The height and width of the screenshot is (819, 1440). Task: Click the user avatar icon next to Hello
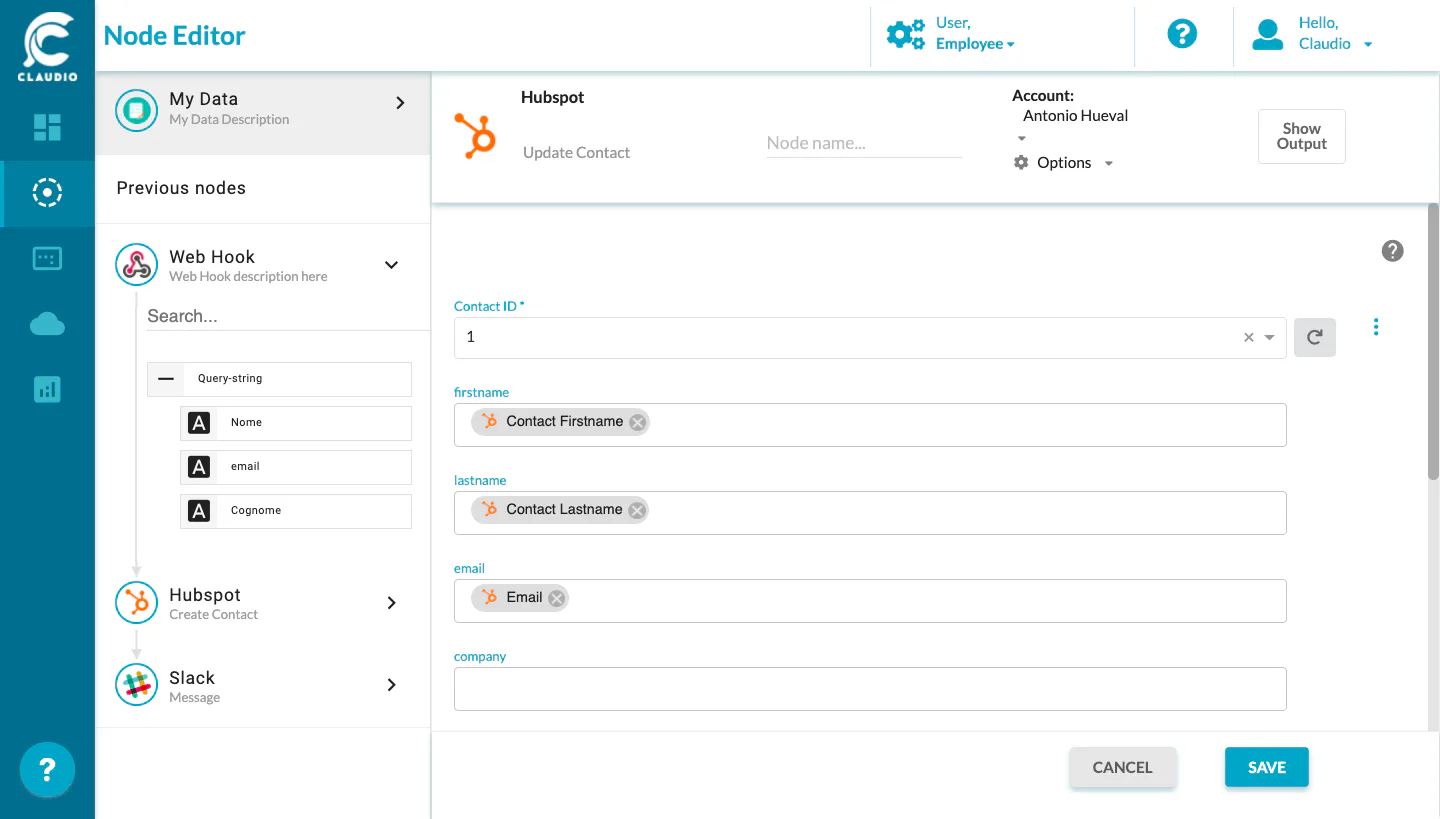(x=1268, y=34)
